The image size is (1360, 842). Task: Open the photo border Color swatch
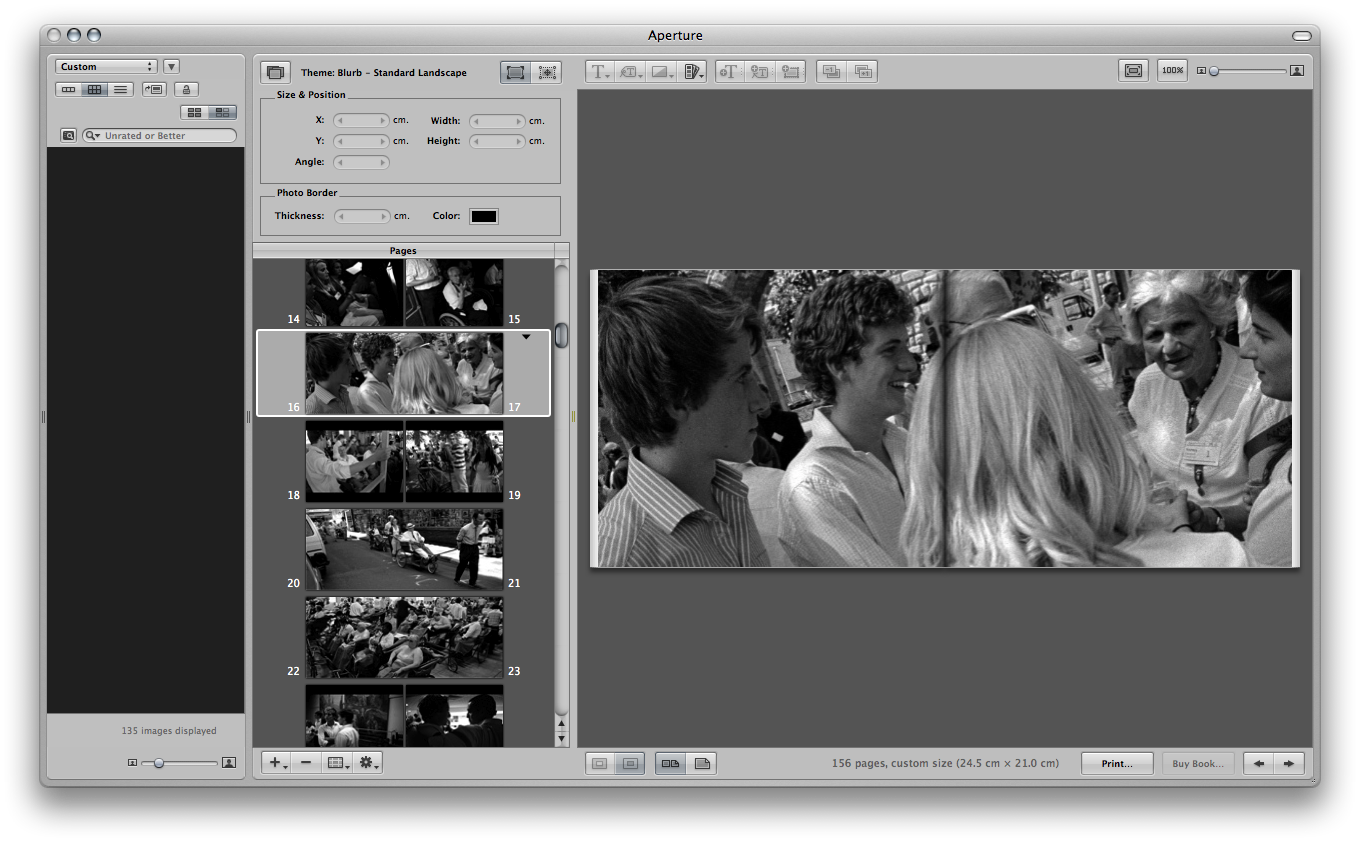pos(484,216)
